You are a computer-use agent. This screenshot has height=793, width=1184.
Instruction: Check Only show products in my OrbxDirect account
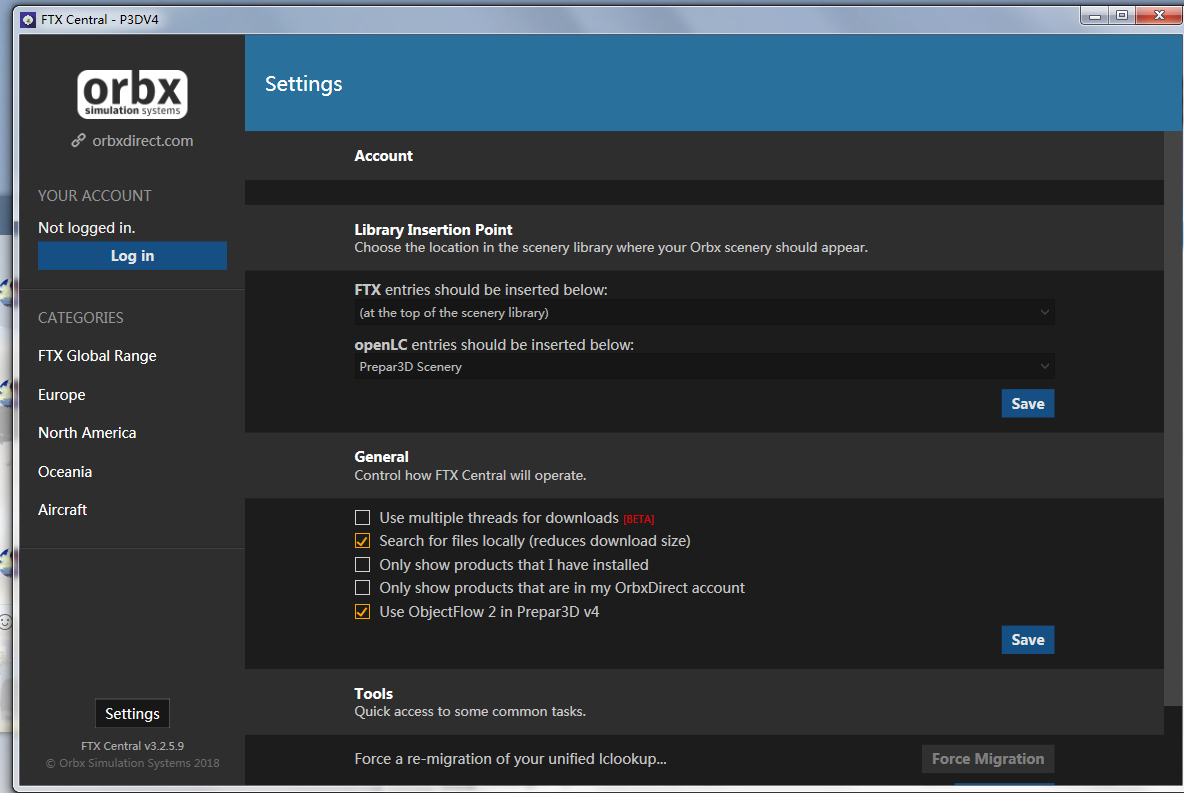tap(362, 588)
